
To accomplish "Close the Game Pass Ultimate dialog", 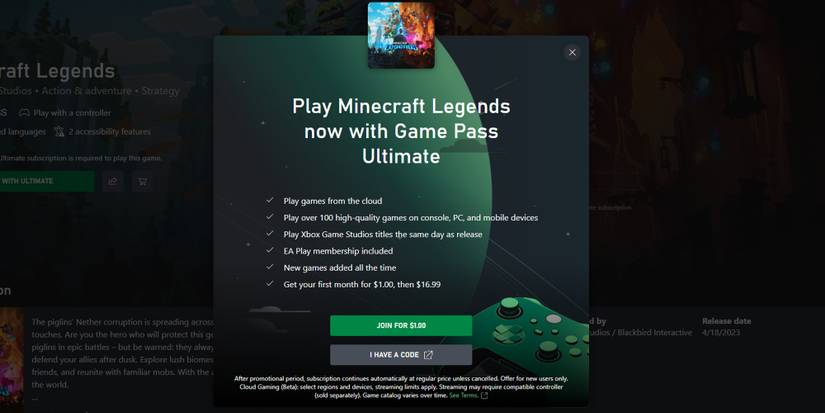I will pyautogui.click(x=572, y=52).
